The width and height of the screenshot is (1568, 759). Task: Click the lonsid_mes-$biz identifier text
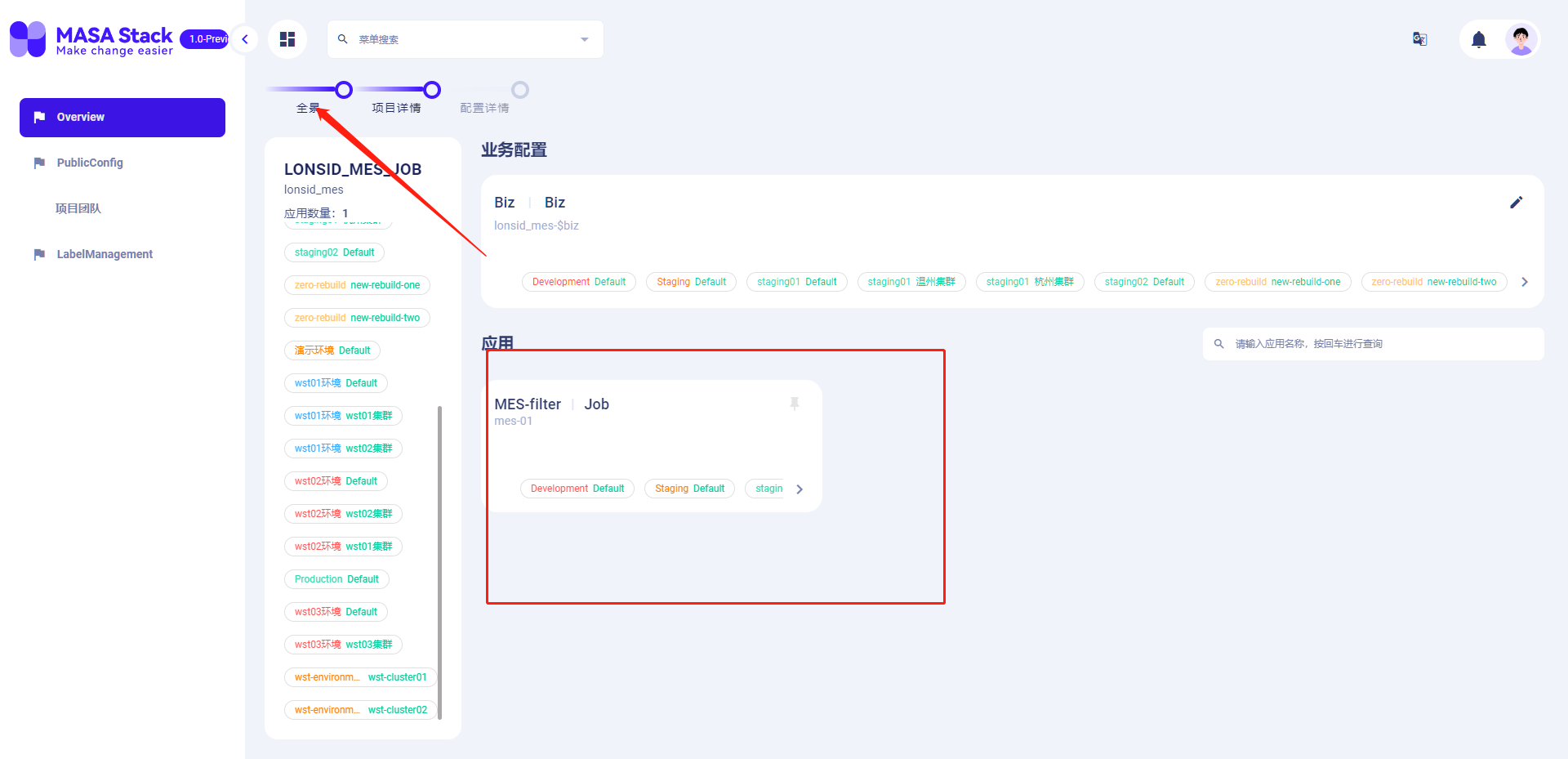click(537, 225)
